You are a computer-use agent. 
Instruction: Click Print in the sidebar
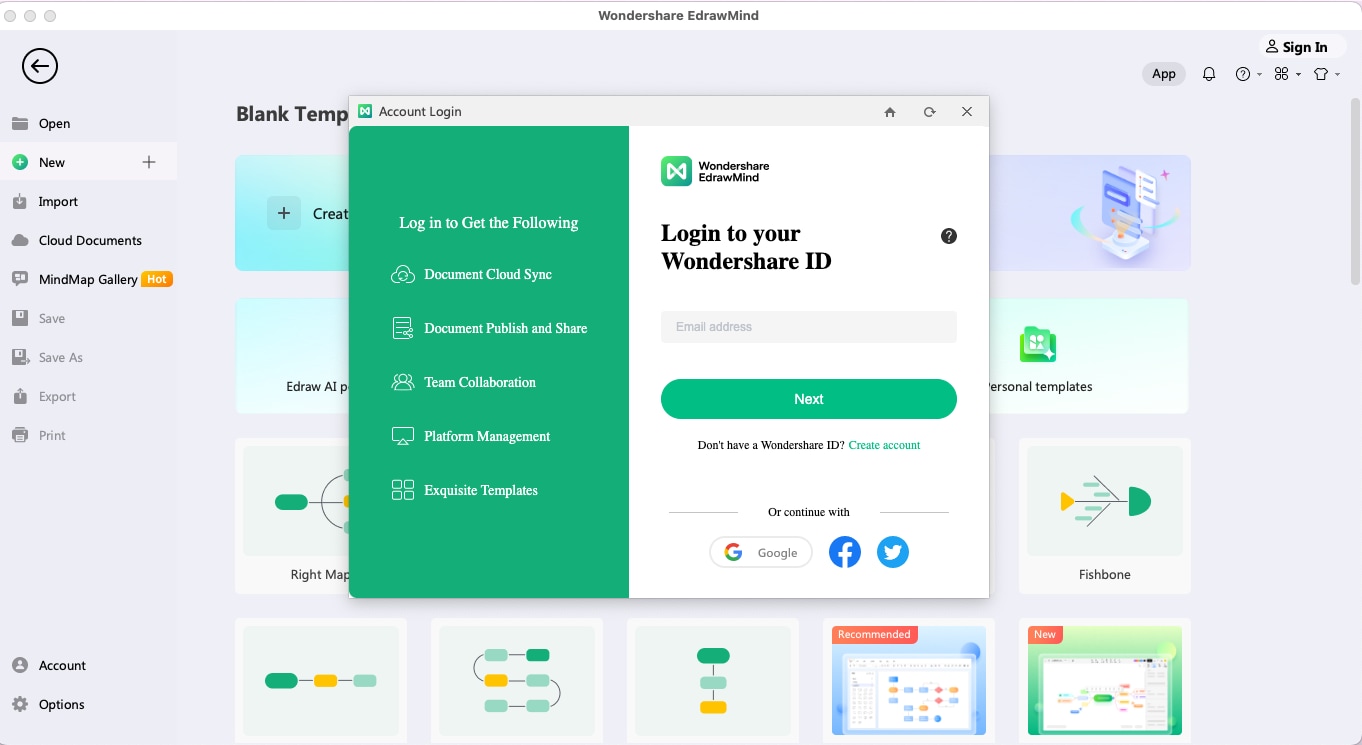[x=52, y=436]
